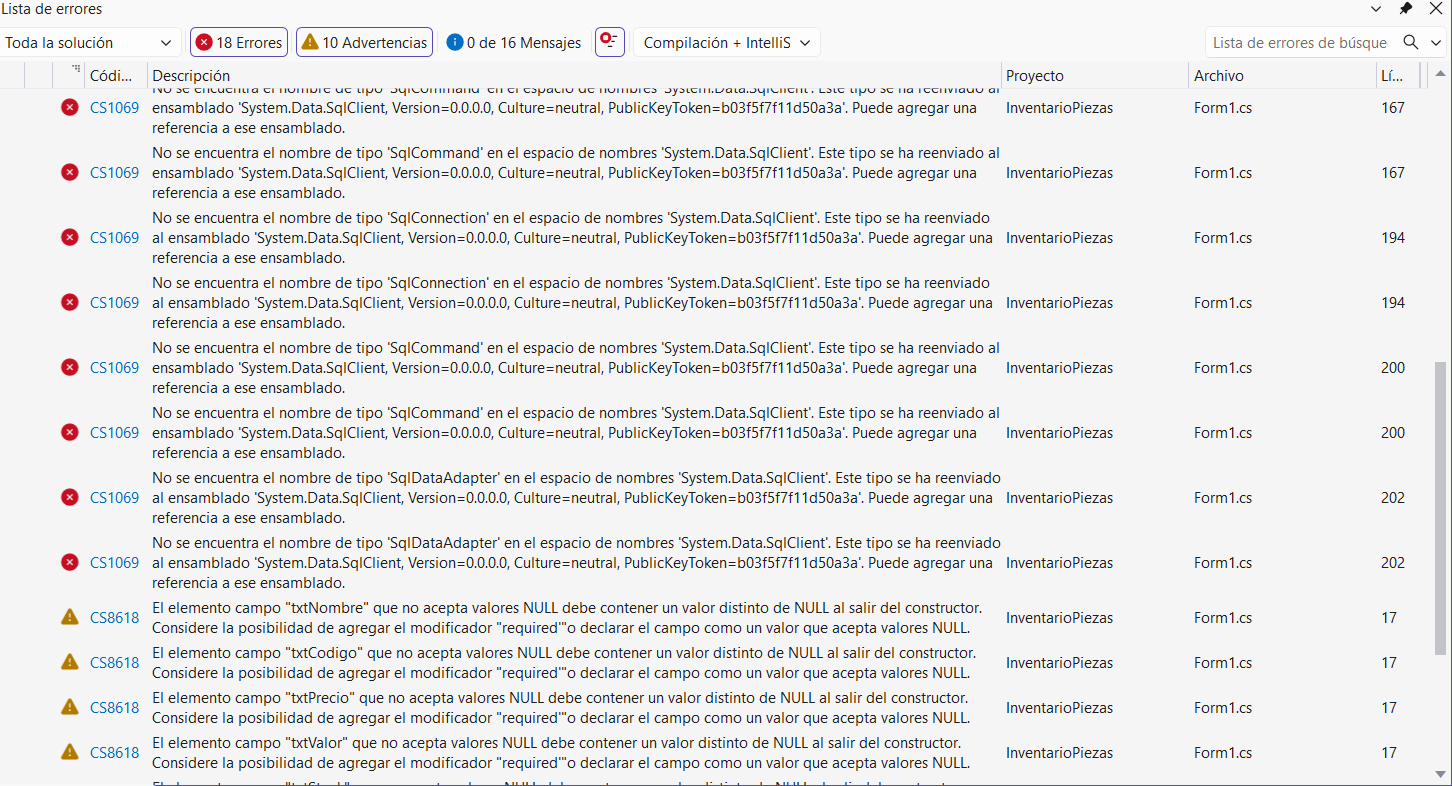The width and height of the screenshot is (1452, 786).
Task: Open CS8618 link for txtCodigo warning
Action: [x=114, y=662]
